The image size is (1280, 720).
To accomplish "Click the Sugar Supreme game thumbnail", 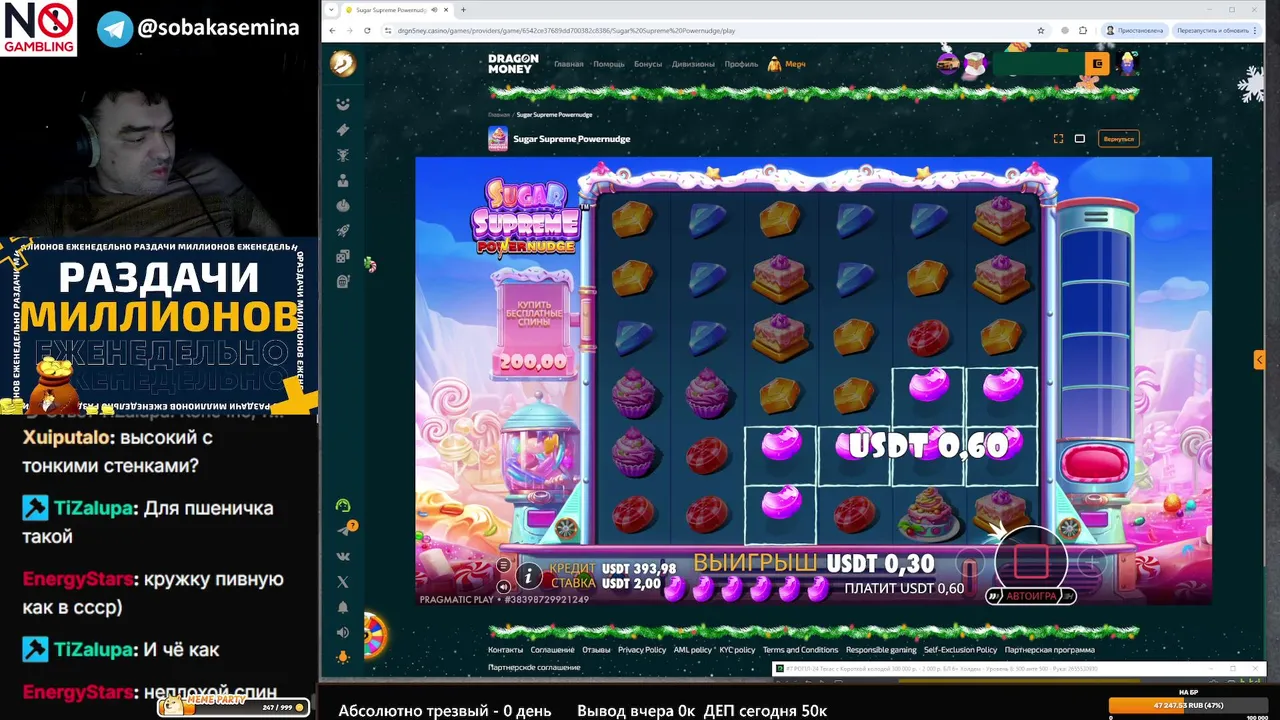I will pos(498,139).
